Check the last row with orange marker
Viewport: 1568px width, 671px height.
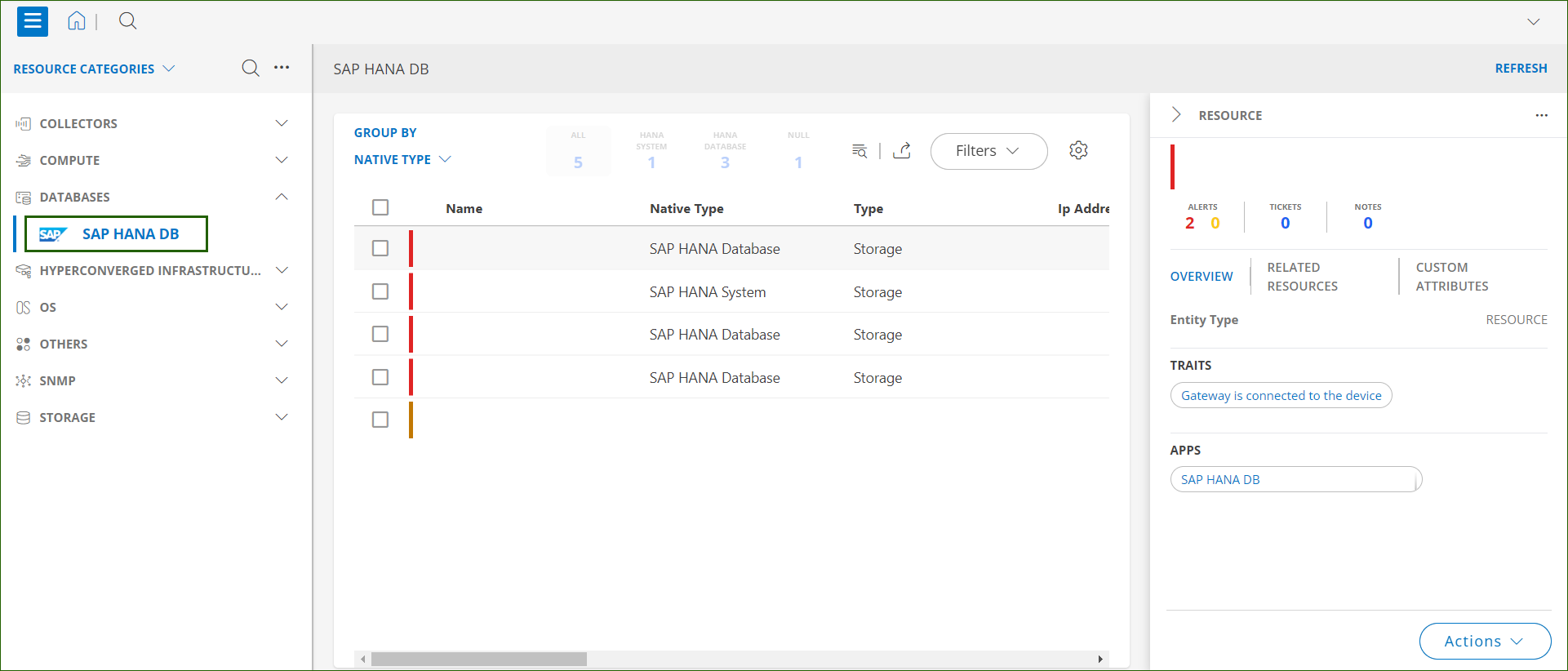click(380, 420)
